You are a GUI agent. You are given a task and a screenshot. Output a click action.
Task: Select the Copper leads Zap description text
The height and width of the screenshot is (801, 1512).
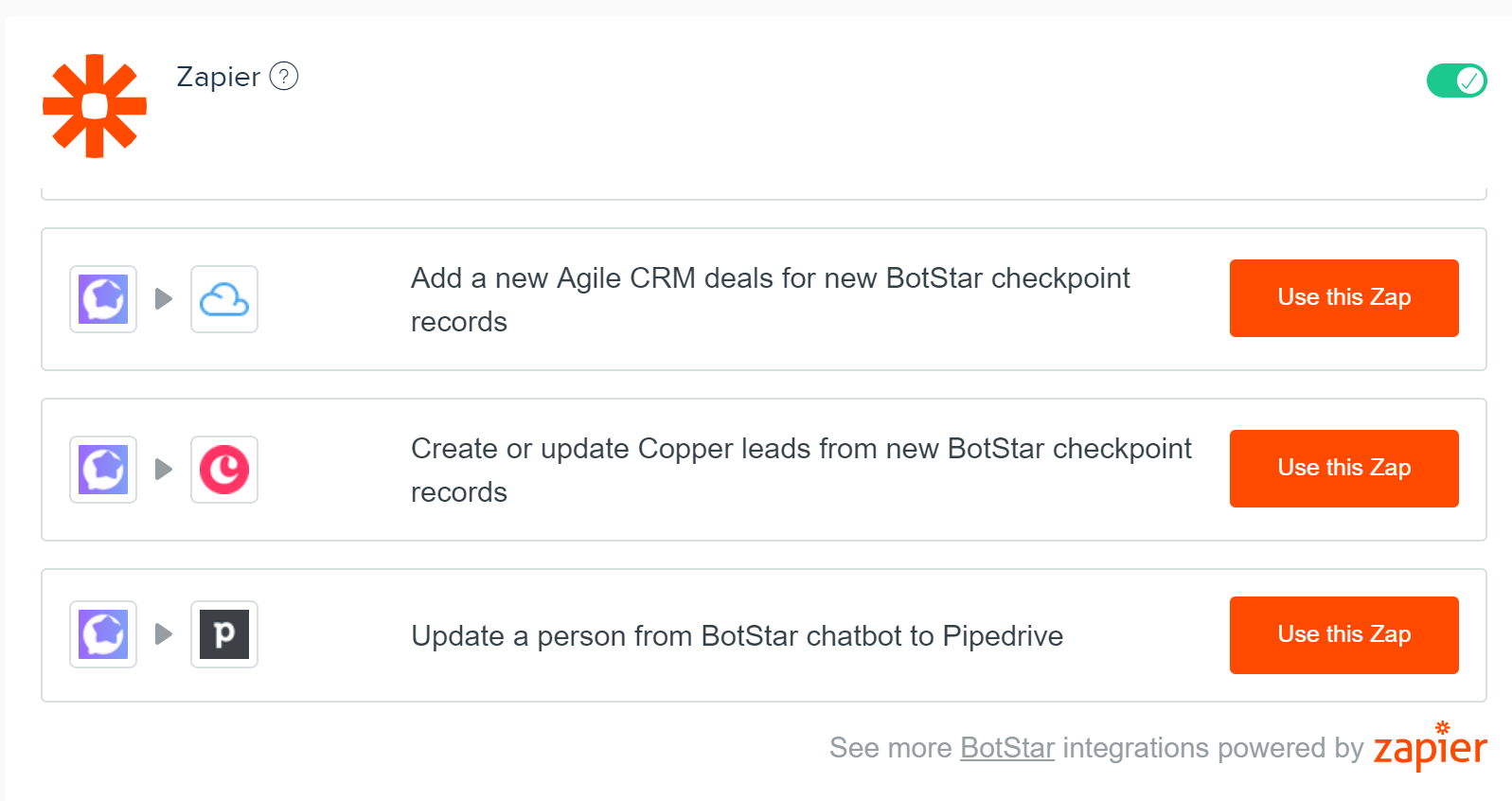[x=801, y=470]
